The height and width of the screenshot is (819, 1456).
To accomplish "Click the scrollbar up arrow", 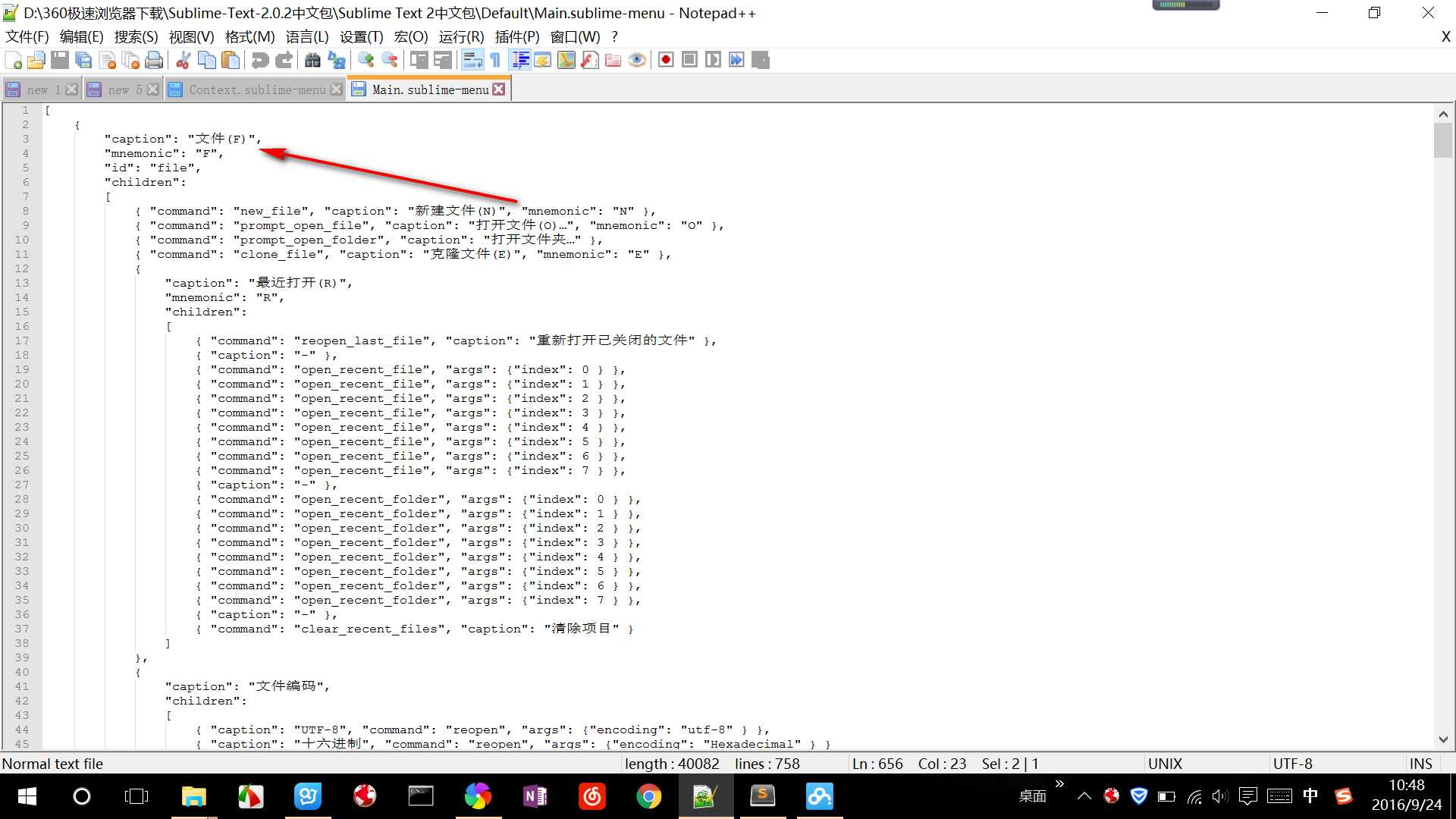I will tap(1443, 114).
